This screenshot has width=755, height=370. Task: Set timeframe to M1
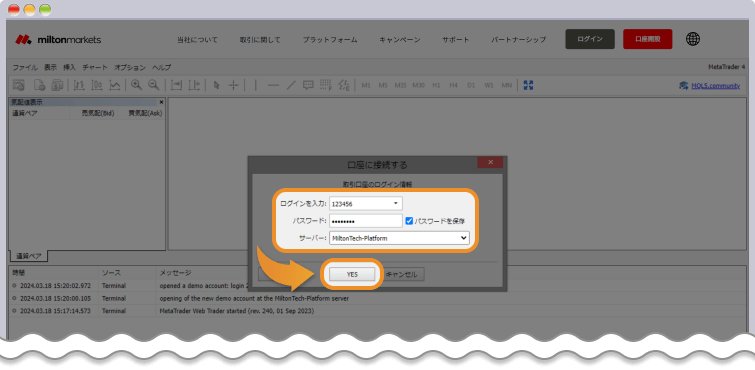tap(366, 85)
